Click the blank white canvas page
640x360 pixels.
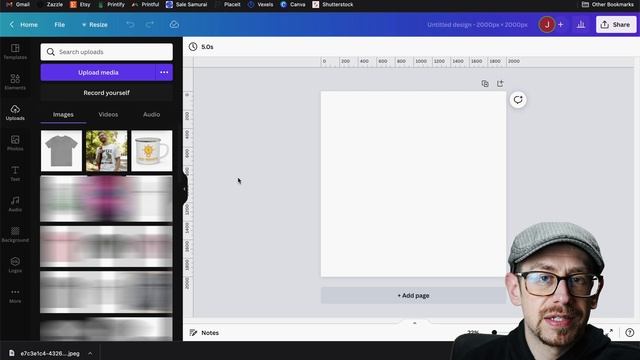(x=413, y=184)
